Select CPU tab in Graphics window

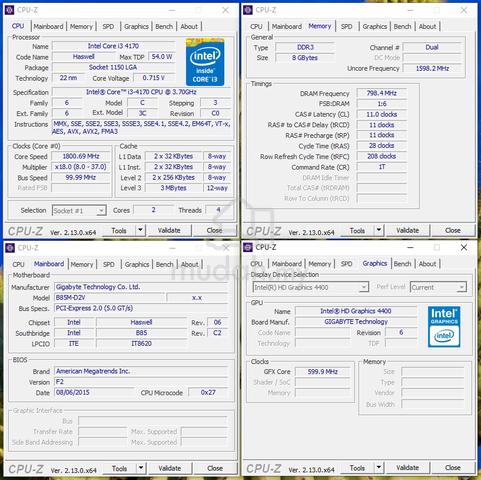tap(256, 264)
